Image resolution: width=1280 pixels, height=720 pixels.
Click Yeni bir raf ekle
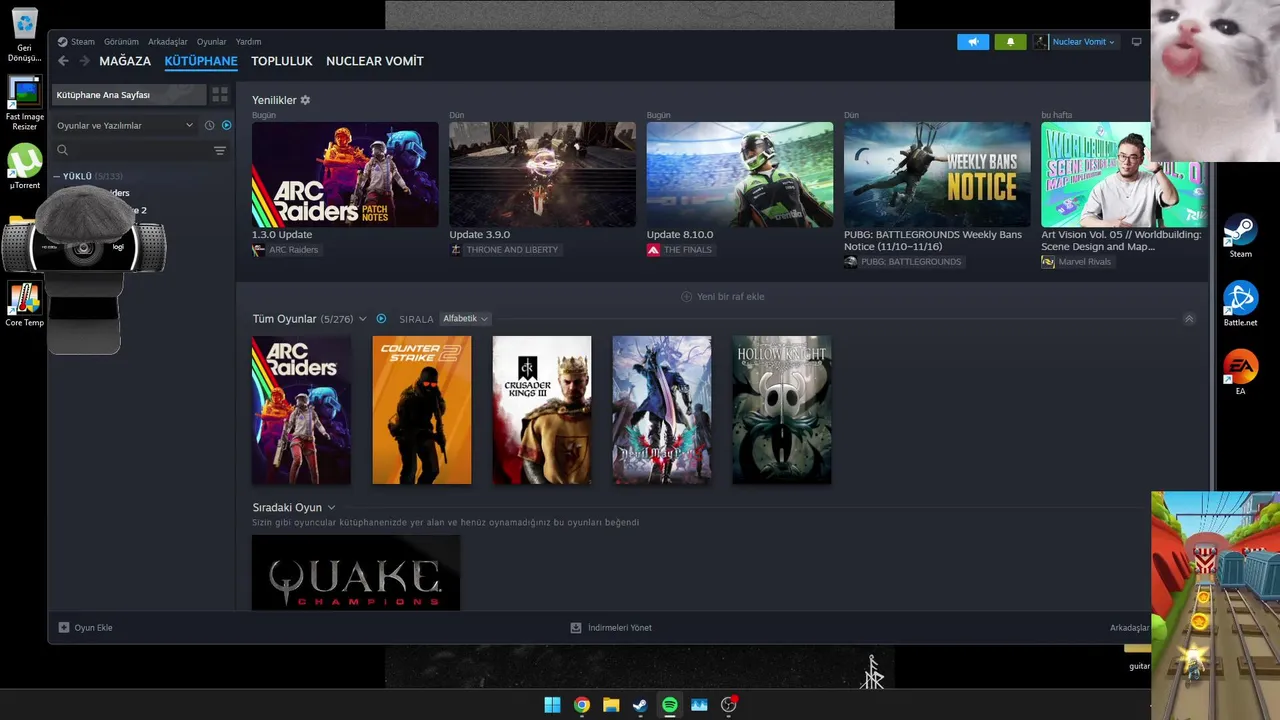point(723,297)
